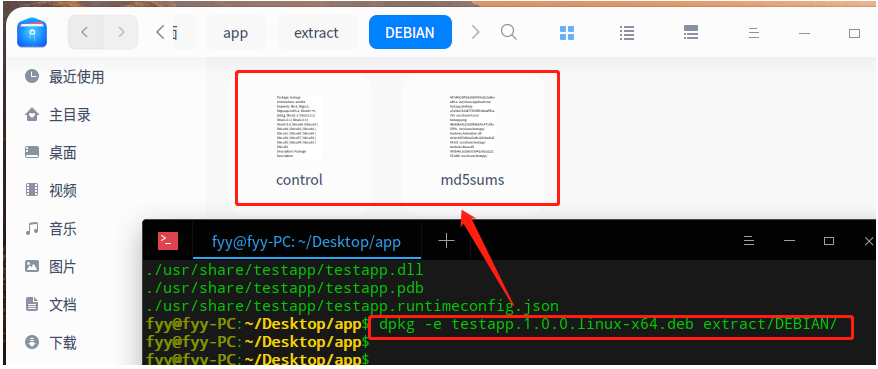The width and height of the screenshot is (878, 369).
Task: Open 桌面 in the sidebar
Action: 63,153
